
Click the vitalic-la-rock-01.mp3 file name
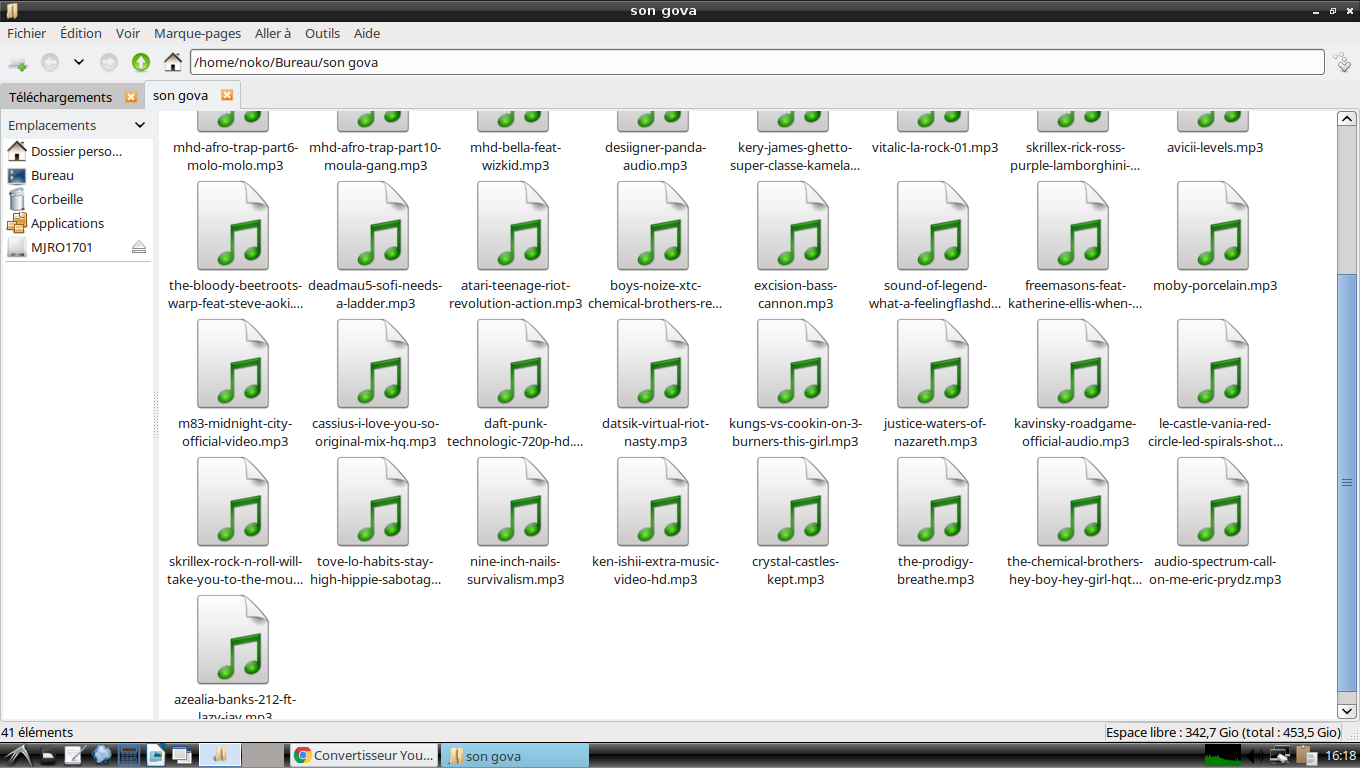[x=935, y=147]
